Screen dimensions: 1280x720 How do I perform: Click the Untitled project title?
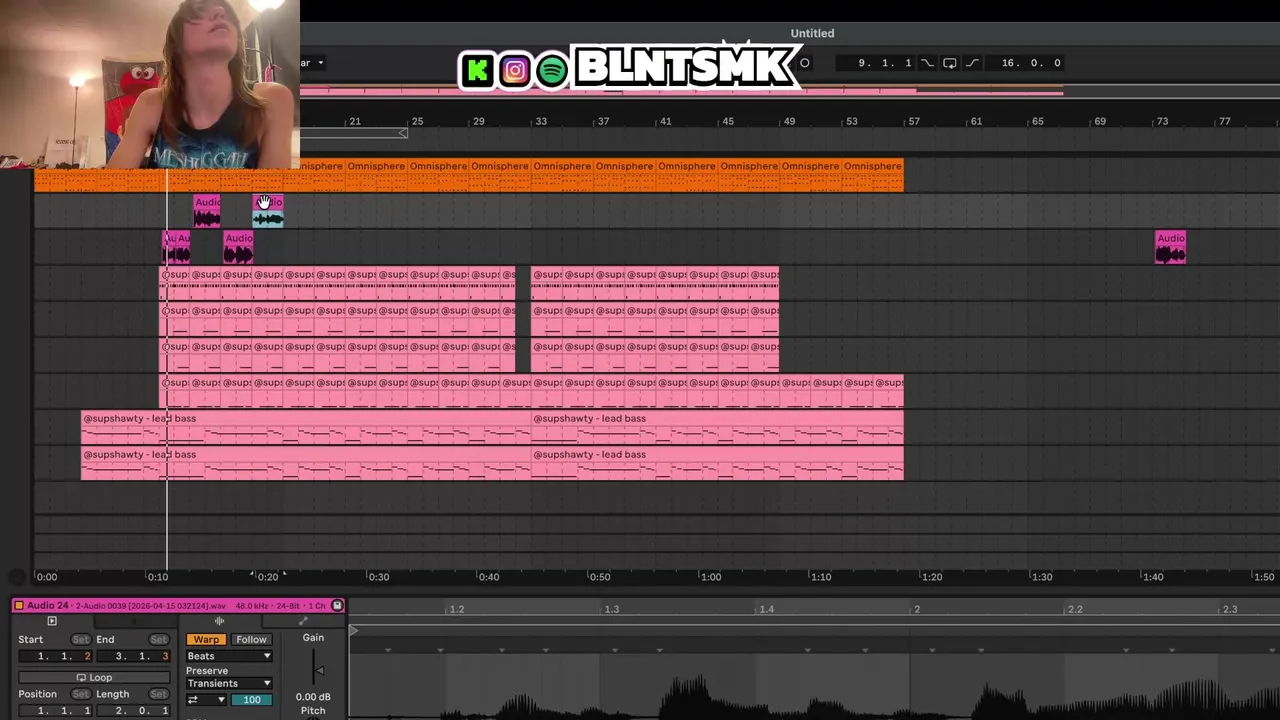click(812, 33)
